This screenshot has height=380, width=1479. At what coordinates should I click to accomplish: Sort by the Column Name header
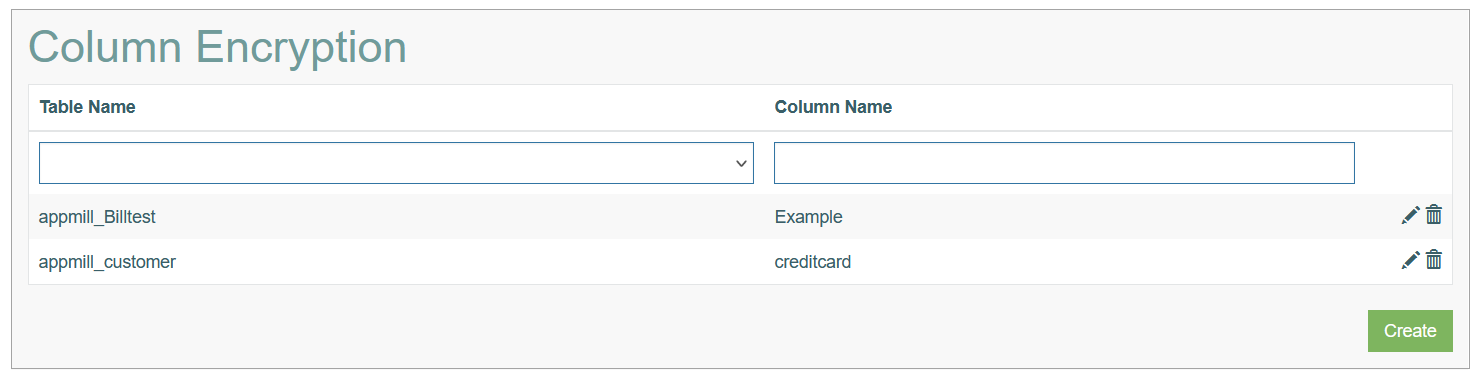click(x=833, y=107)
